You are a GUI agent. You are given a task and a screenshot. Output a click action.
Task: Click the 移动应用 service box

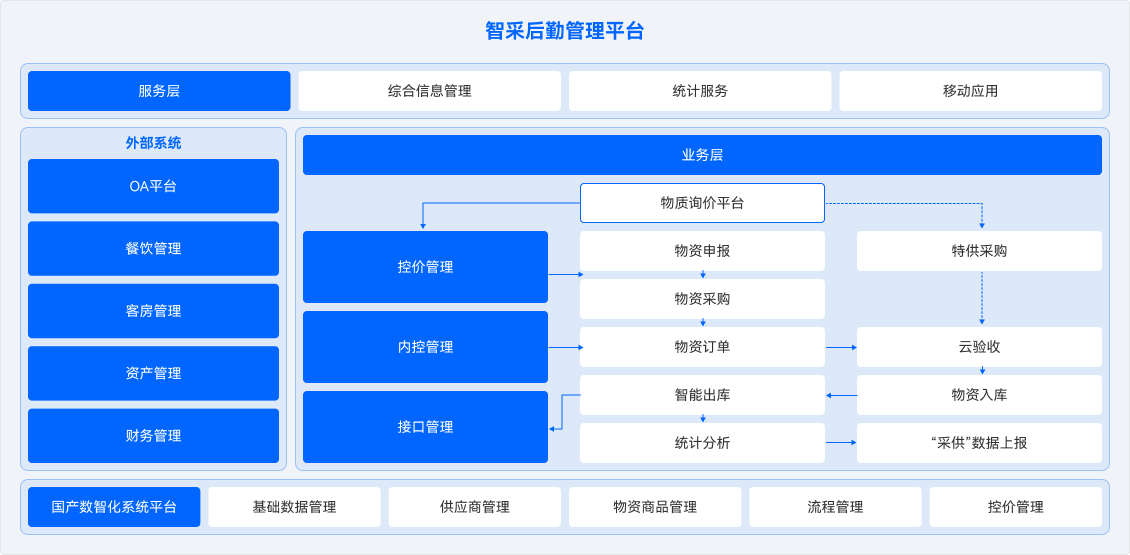(x=970, y=91)
